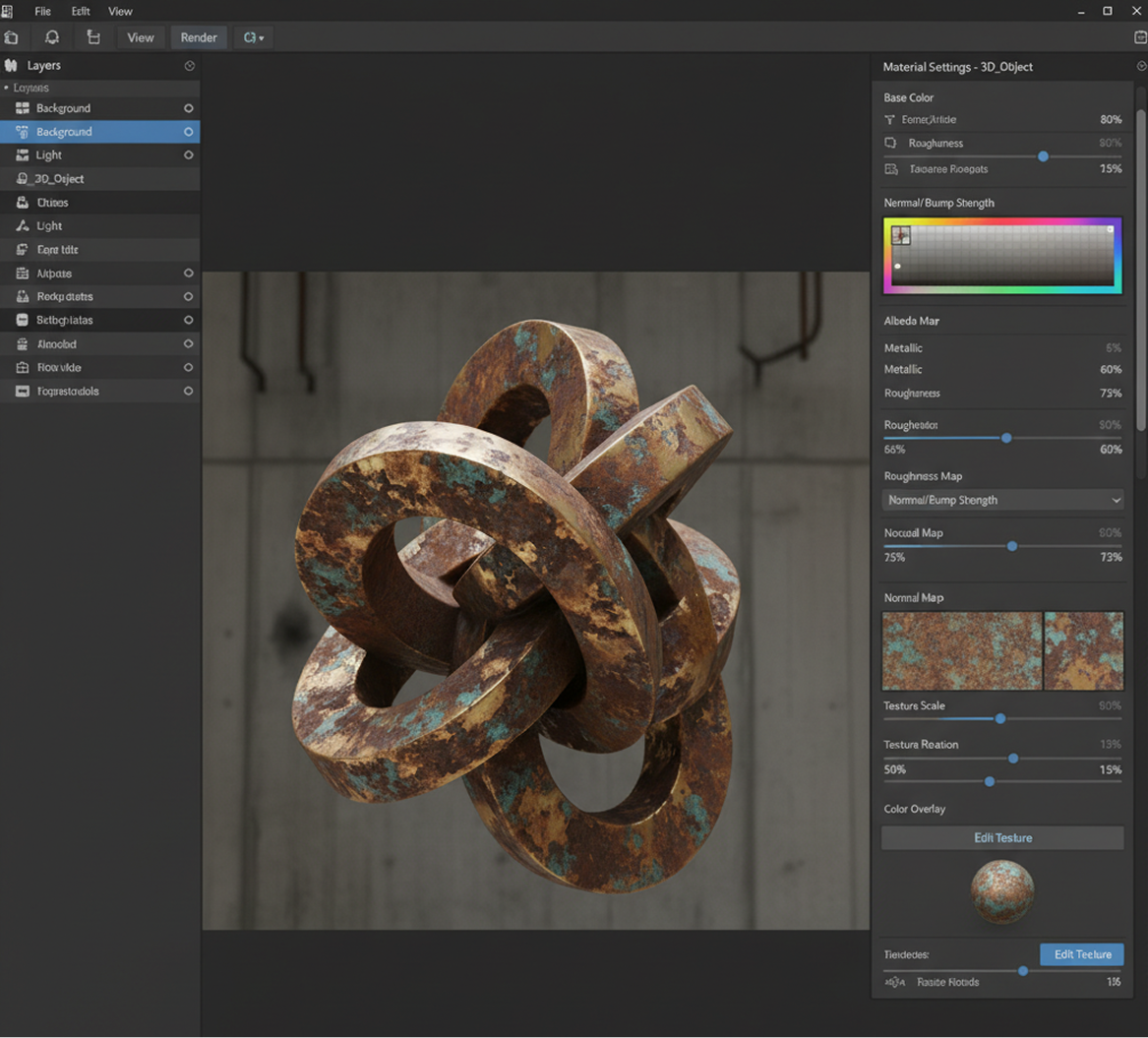Click the Layers panel options icon

tap(190, 66)
